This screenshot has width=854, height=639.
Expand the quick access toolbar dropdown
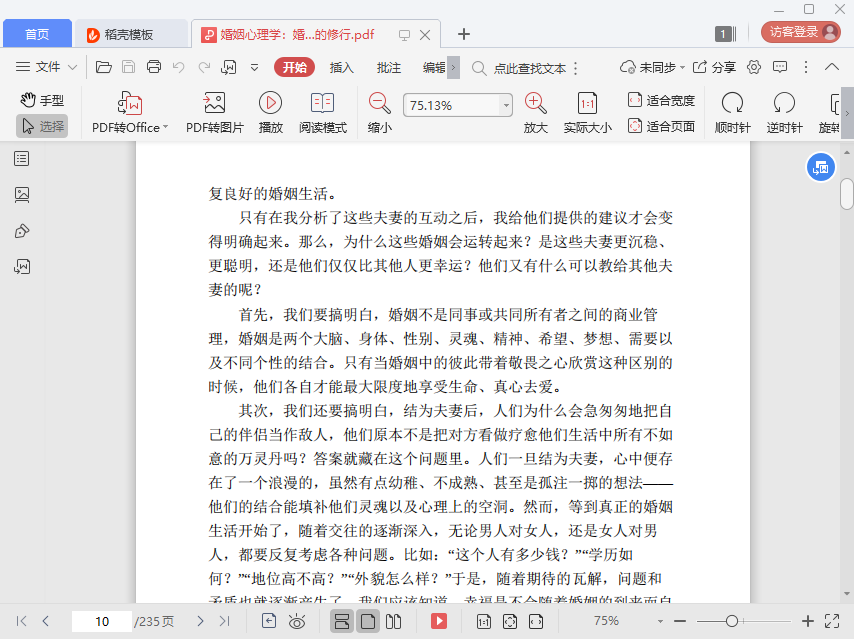click(x=254, y=68)
